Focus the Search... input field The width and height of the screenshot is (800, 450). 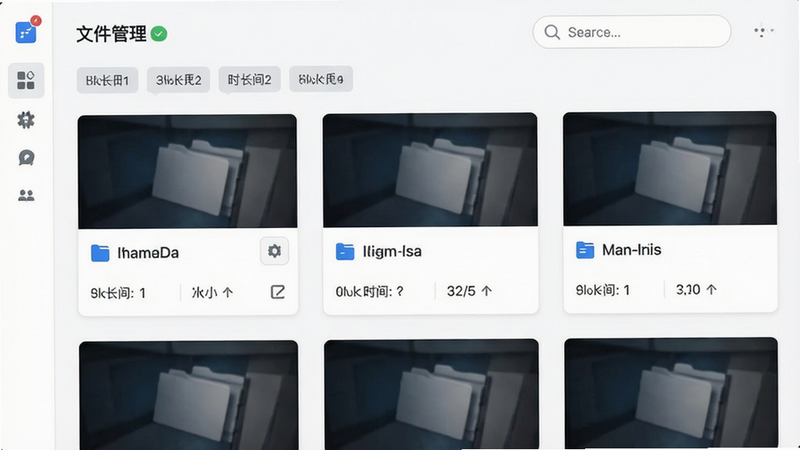(632, 32)
